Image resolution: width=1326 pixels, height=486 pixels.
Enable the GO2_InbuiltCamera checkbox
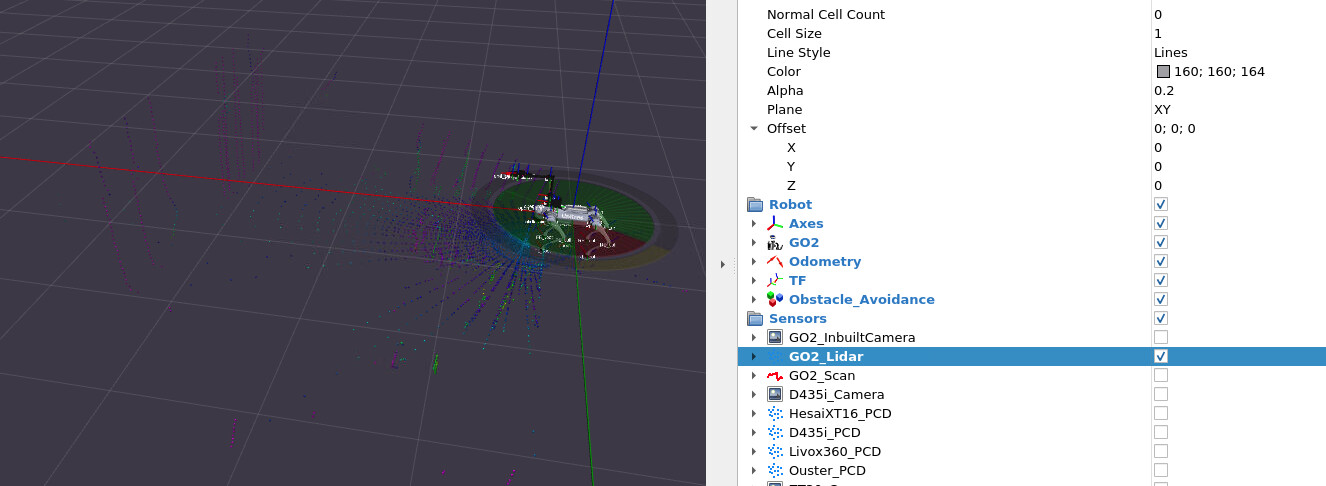[x=1160, y=338]
